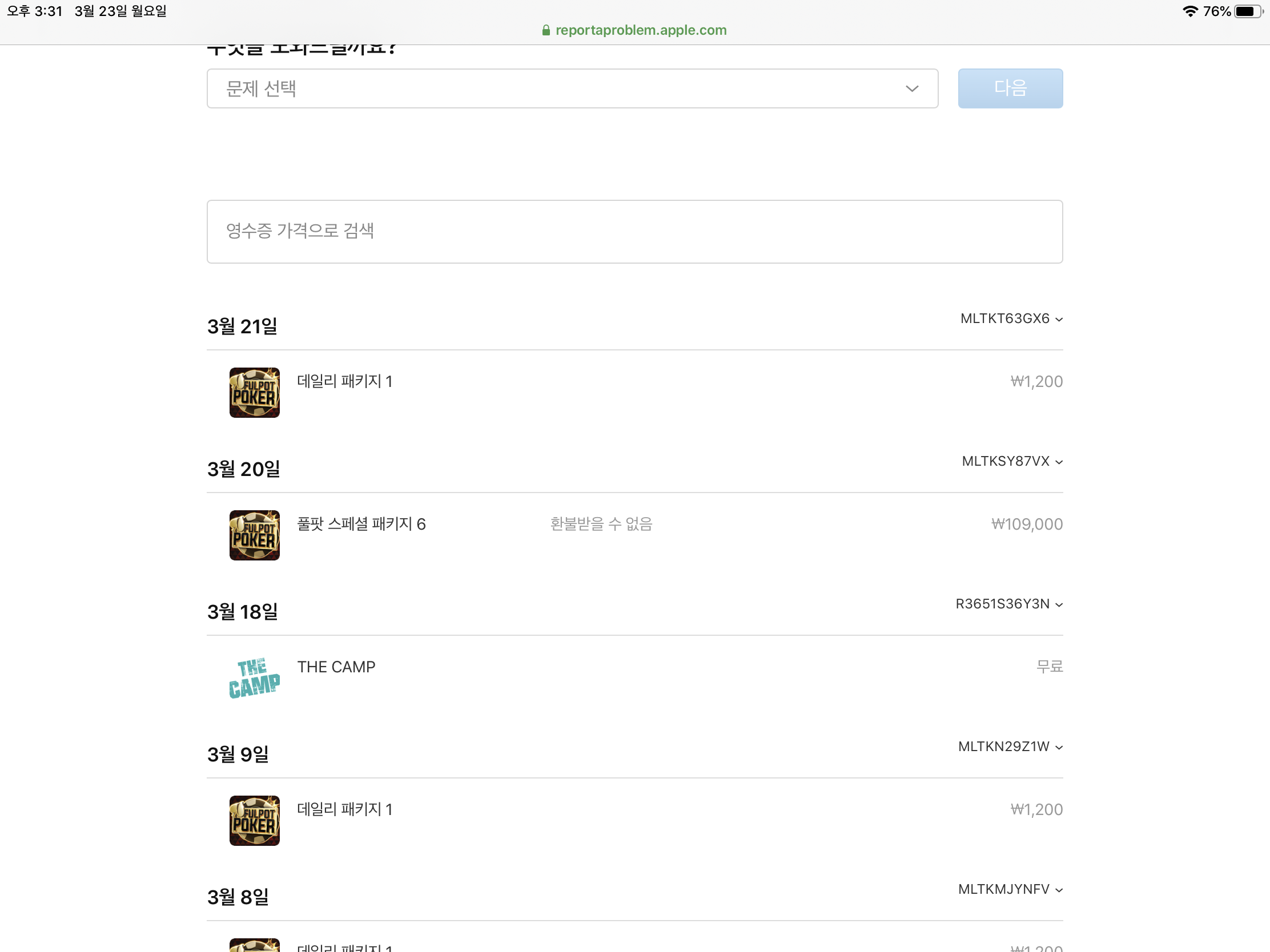Screen dimensions: 1270x952
Task: Expand receipt MLTKN29Z1W
Action: click(1010, 747)
